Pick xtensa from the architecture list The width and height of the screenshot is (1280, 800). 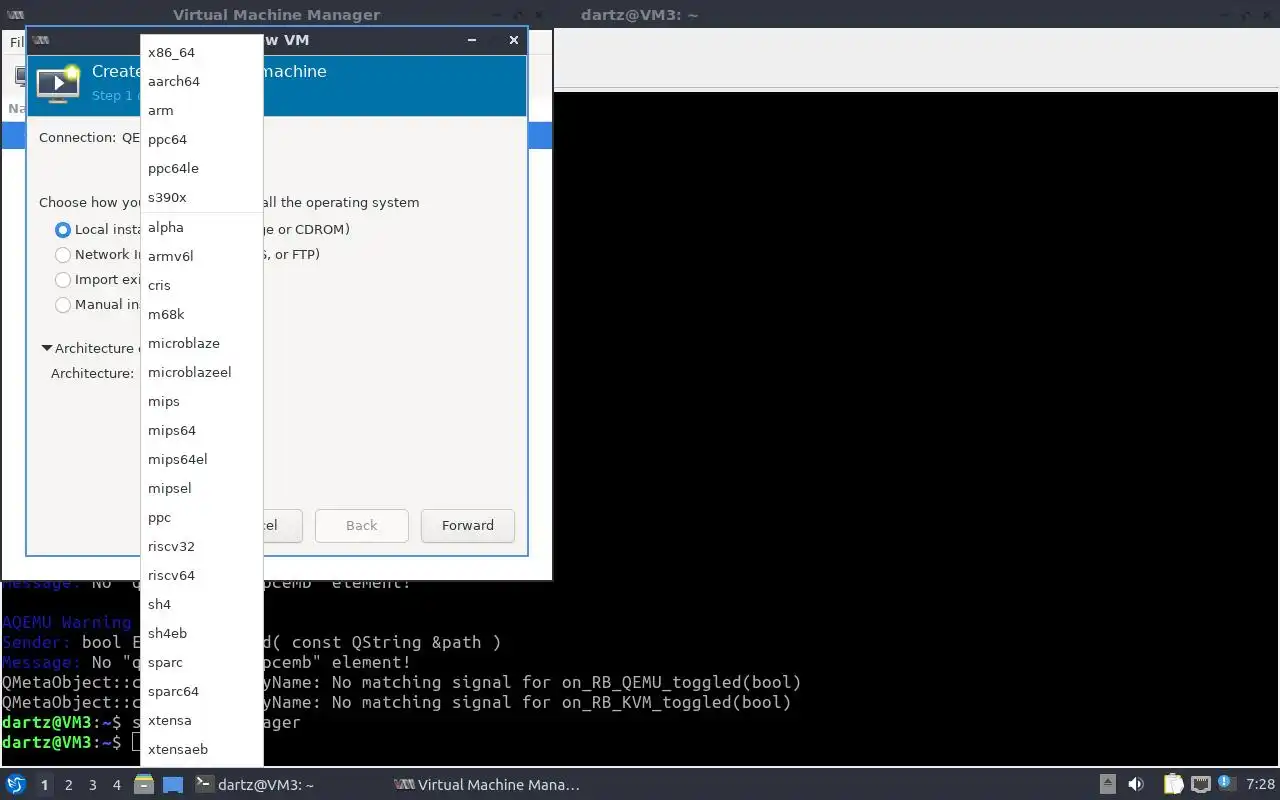[202, 720]
